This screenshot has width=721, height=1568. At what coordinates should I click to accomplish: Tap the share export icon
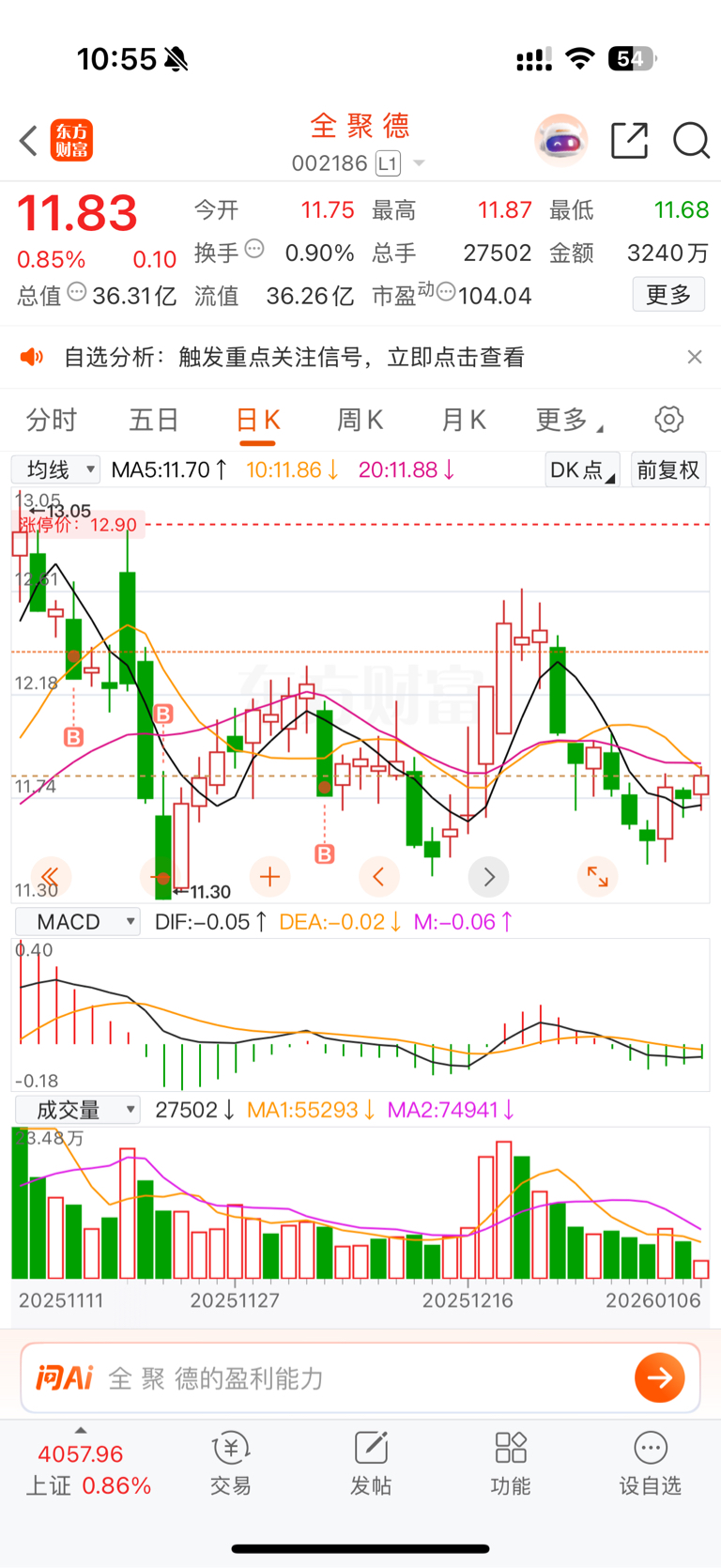pos(629,141)
